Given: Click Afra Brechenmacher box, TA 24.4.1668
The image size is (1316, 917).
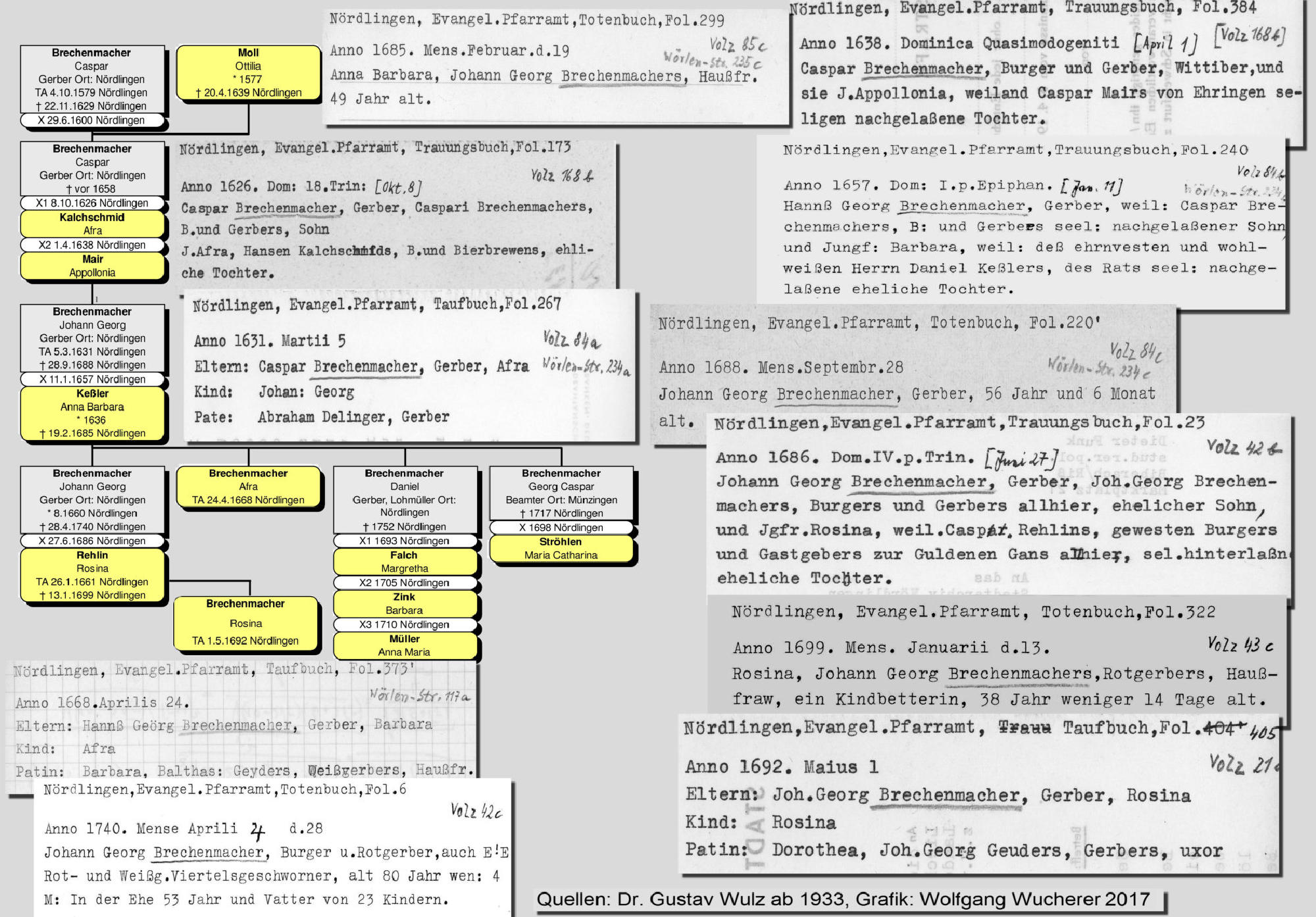Looking at the screenshot, I should (248, 486).
